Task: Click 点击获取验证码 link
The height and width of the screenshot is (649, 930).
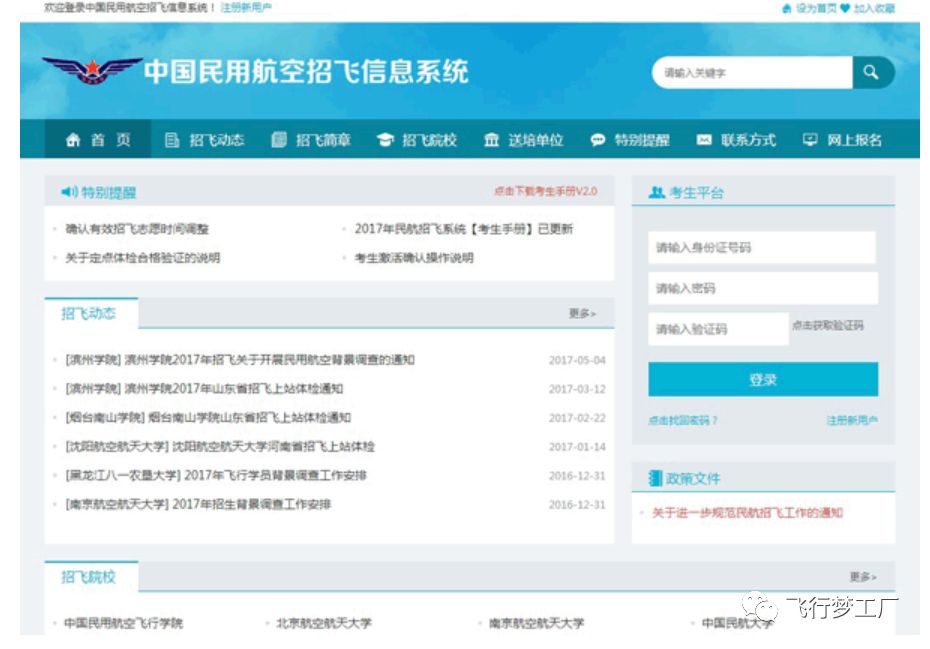Action: (827, 325)
